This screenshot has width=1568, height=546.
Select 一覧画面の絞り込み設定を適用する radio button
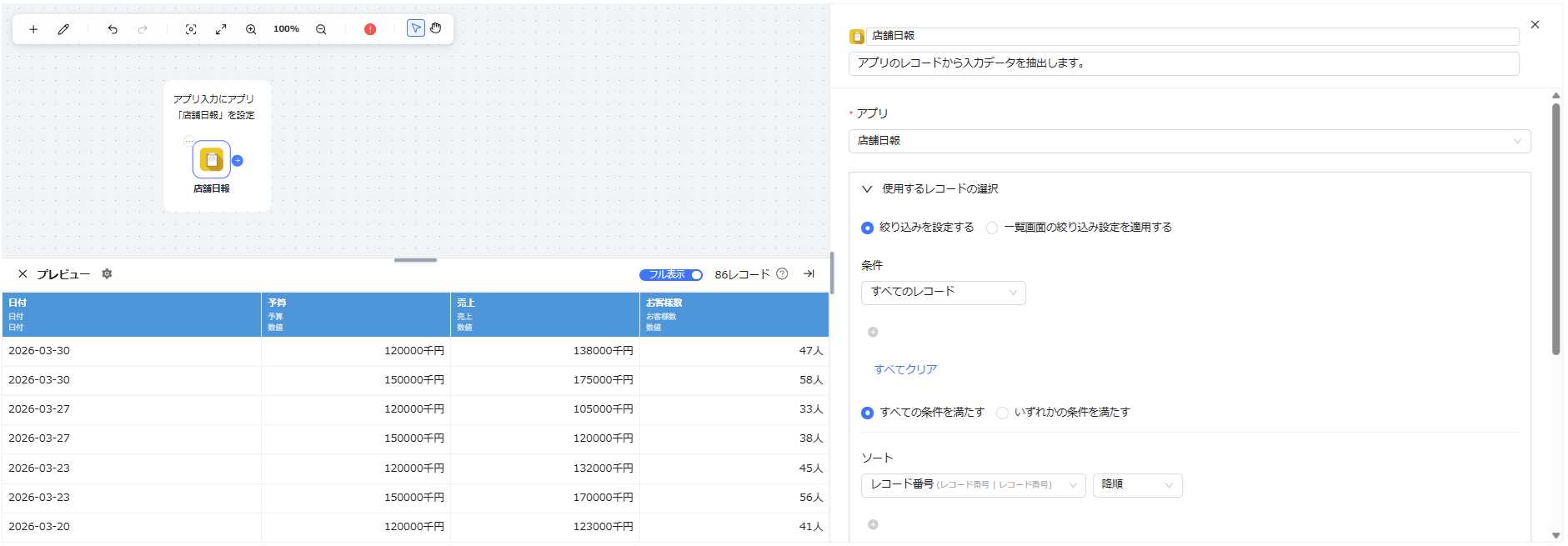pyautogui.click(x=992, y=228)
